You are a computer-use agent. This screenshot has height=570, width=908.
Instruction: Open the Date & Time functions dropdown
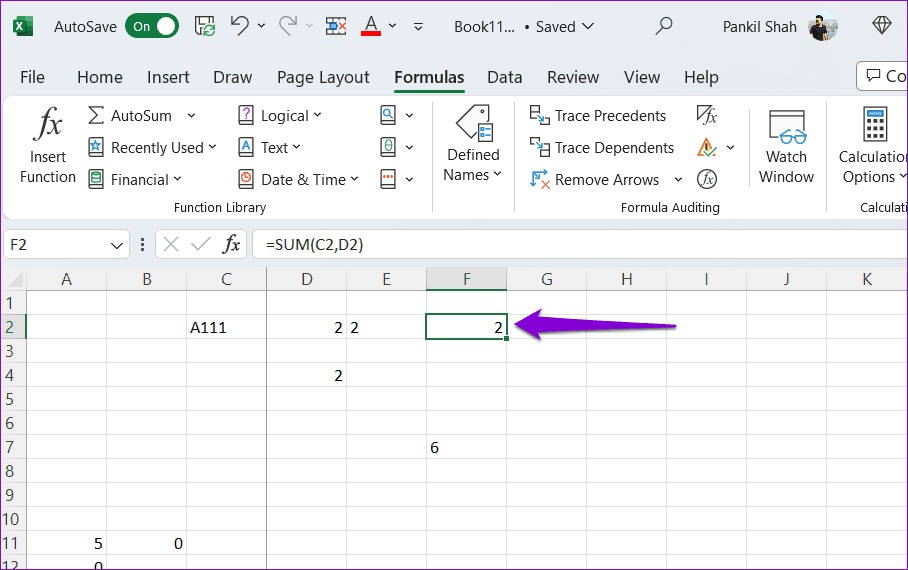click(x=298, y=180)
